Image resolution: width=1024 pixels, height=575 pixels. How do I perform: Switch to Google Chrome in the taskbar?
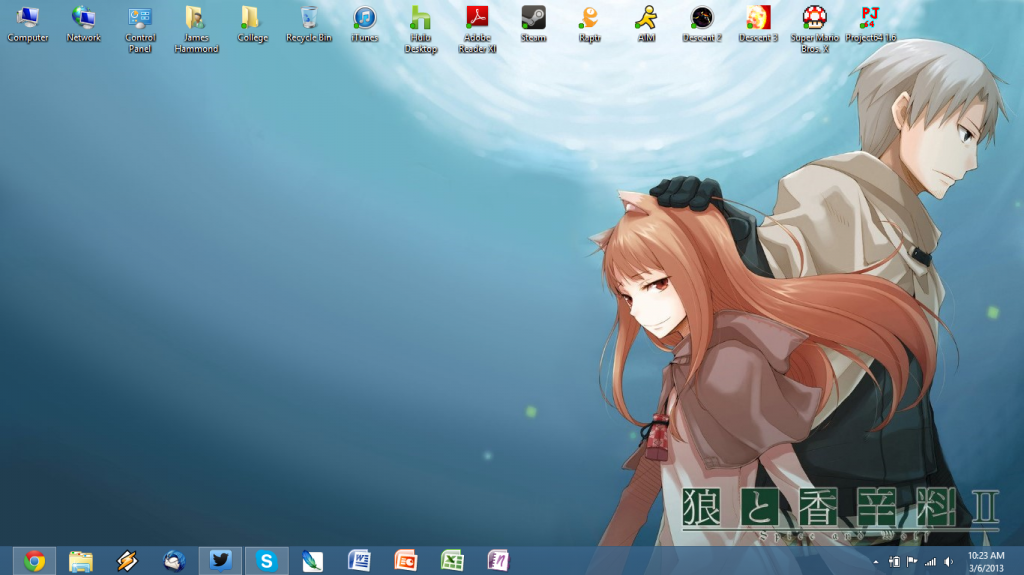click(34, 561)
